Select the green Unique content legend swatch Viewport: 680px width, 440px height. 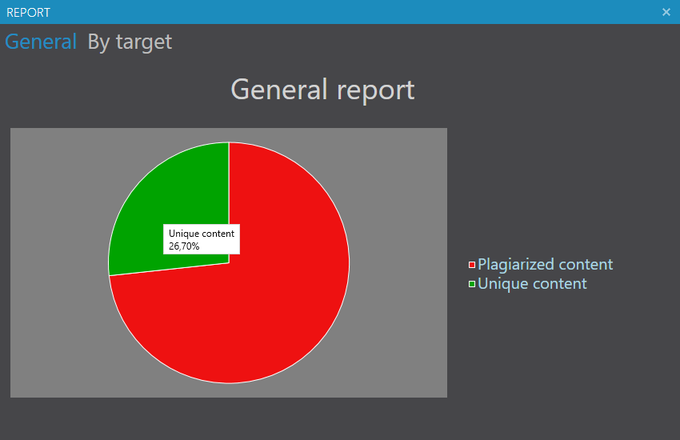(472, 284)
